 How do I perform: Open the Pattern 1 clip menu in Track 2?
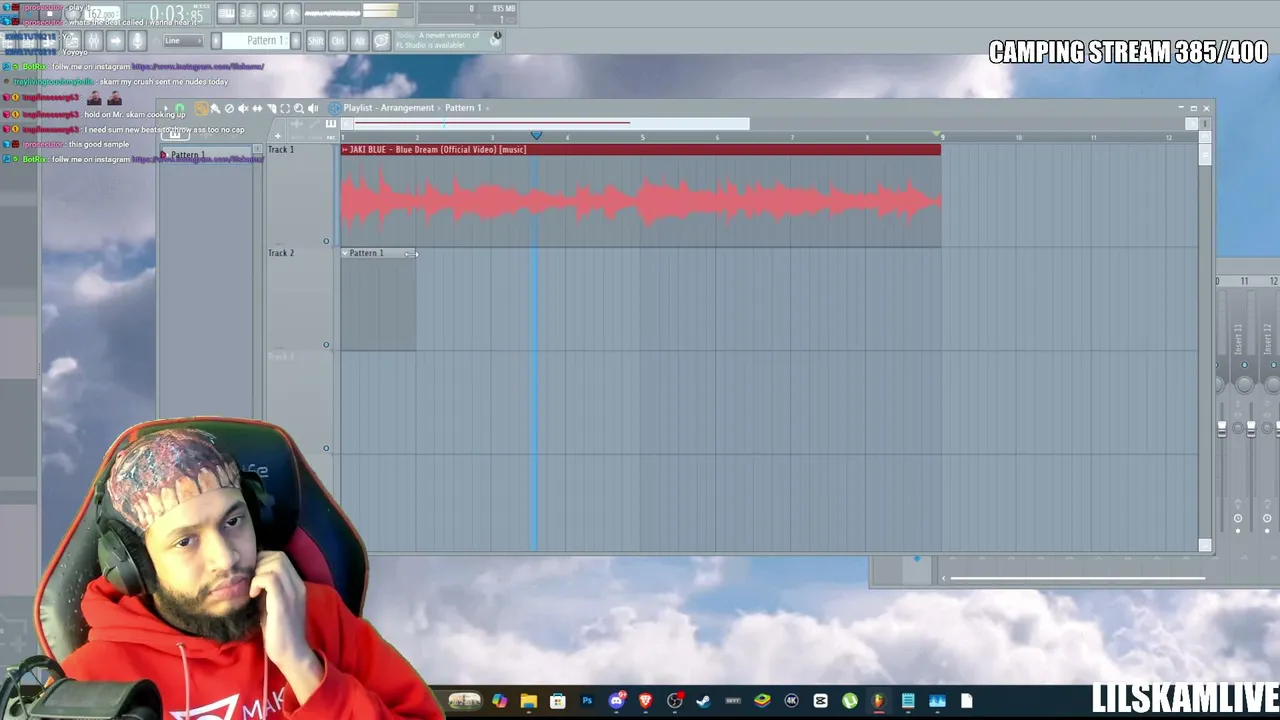[x=346, y=253]
